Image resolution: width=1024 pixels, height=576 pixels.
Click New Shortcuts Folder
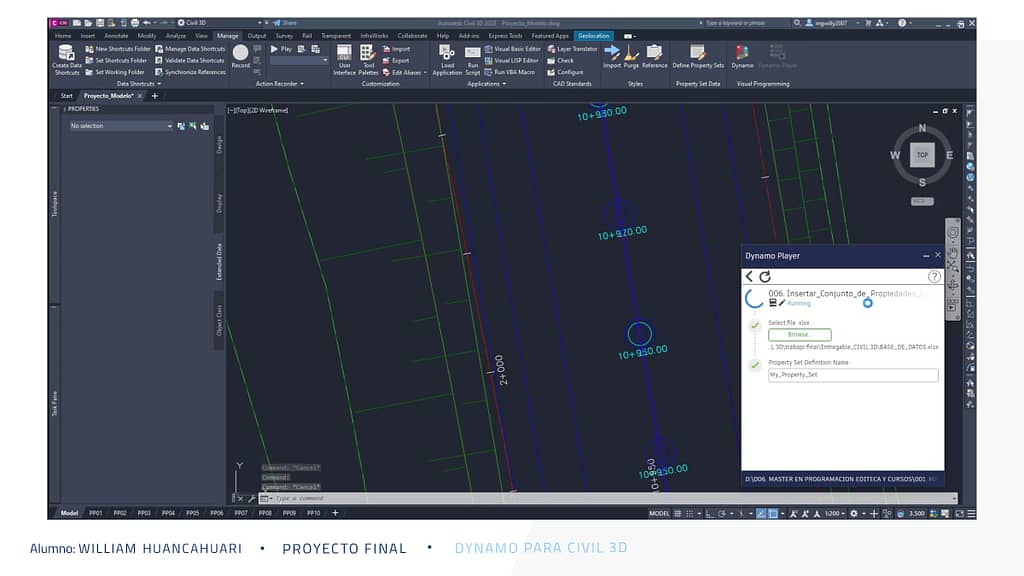(x=118, y=49)
